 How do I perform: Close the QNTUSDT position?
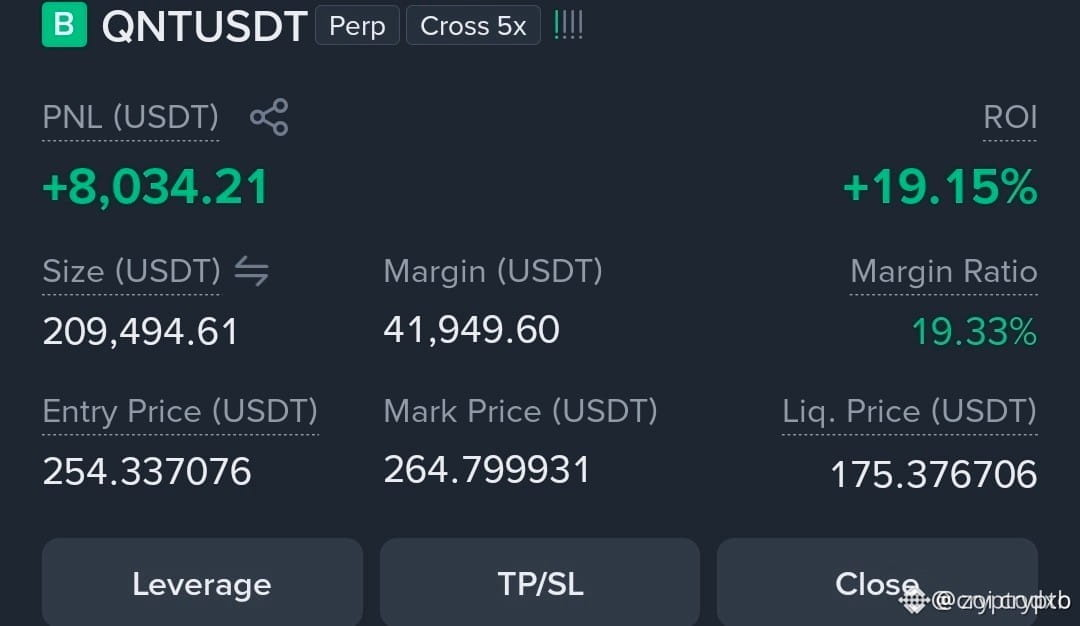pos(877,583)
